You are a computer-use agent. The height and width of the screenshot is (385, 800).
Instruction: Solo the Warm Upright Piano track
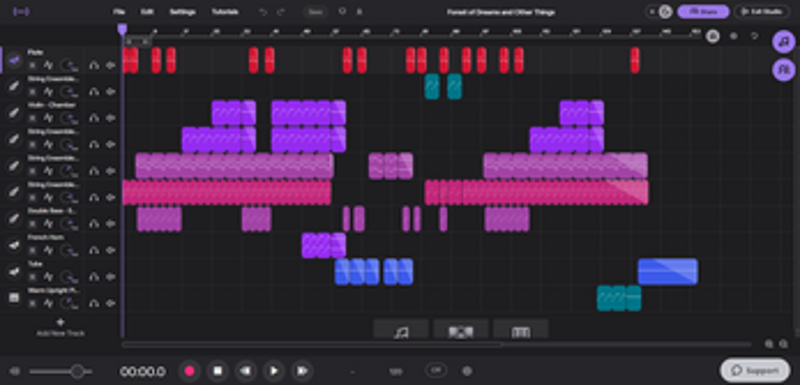tap(94, 303)
